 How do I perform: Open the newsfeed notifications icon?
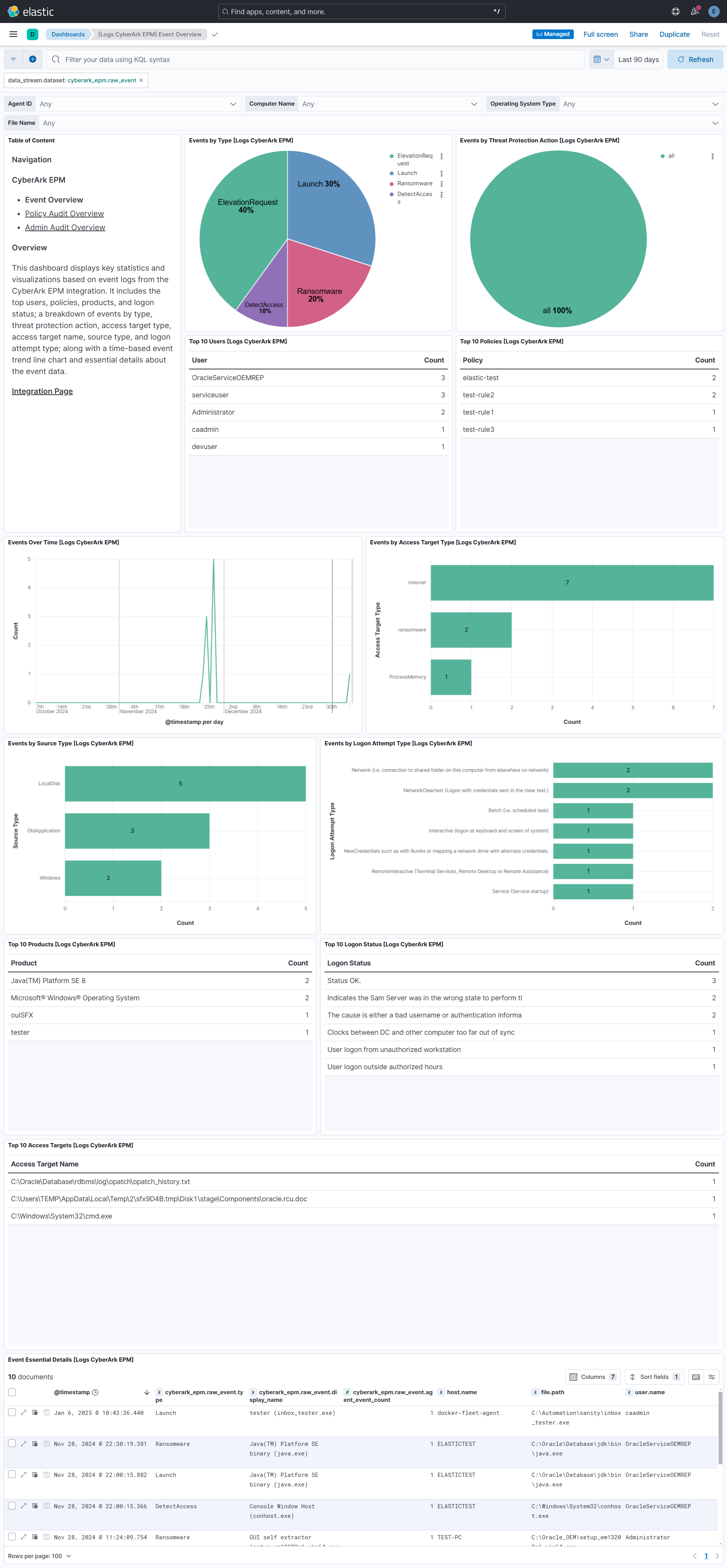pyautogui.click(x=694, y=11)
